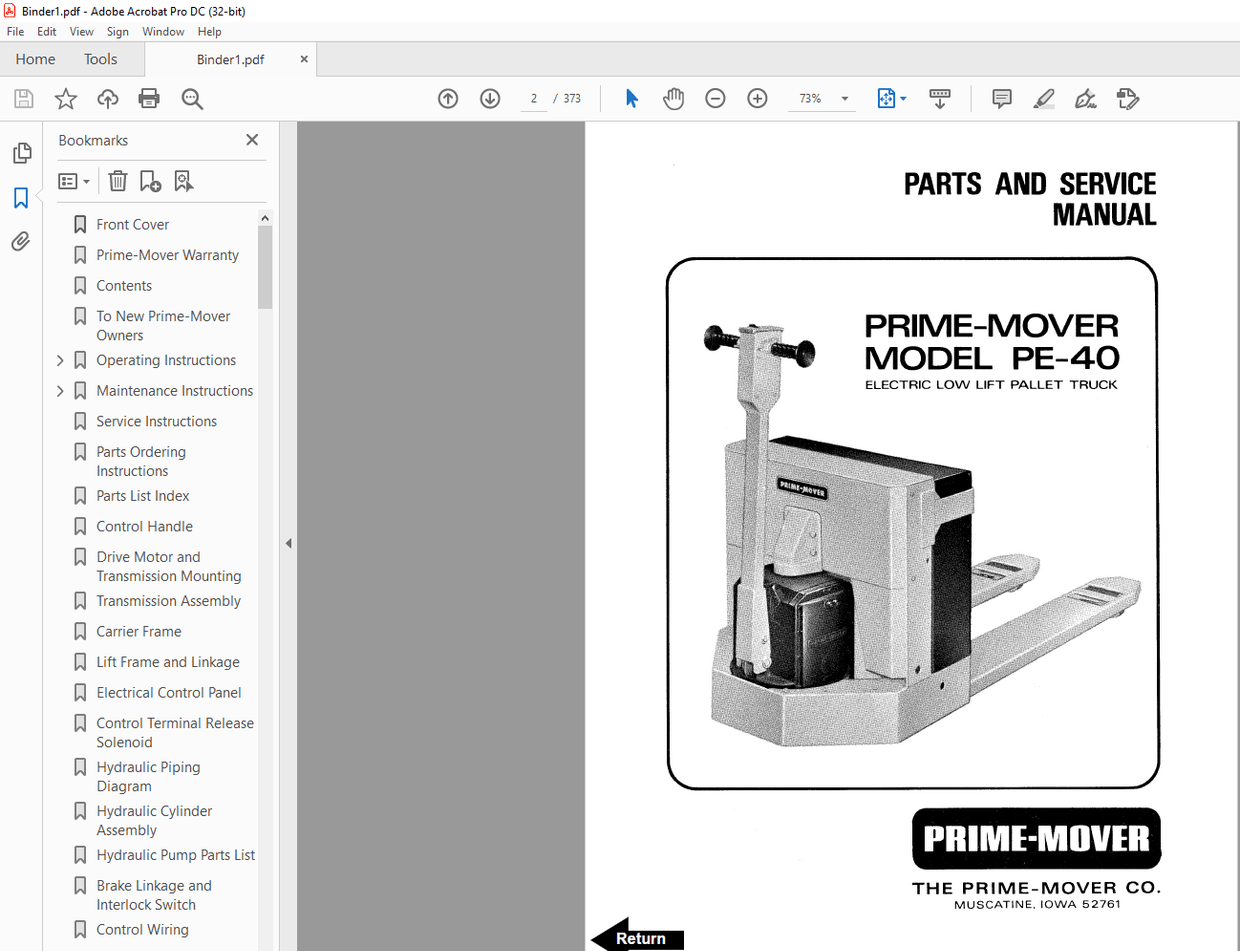The height and width of the screenshot is (951, 1240).
Task: Delete the selected bookmark with the trash icon
Action: (x=118, y=181)
